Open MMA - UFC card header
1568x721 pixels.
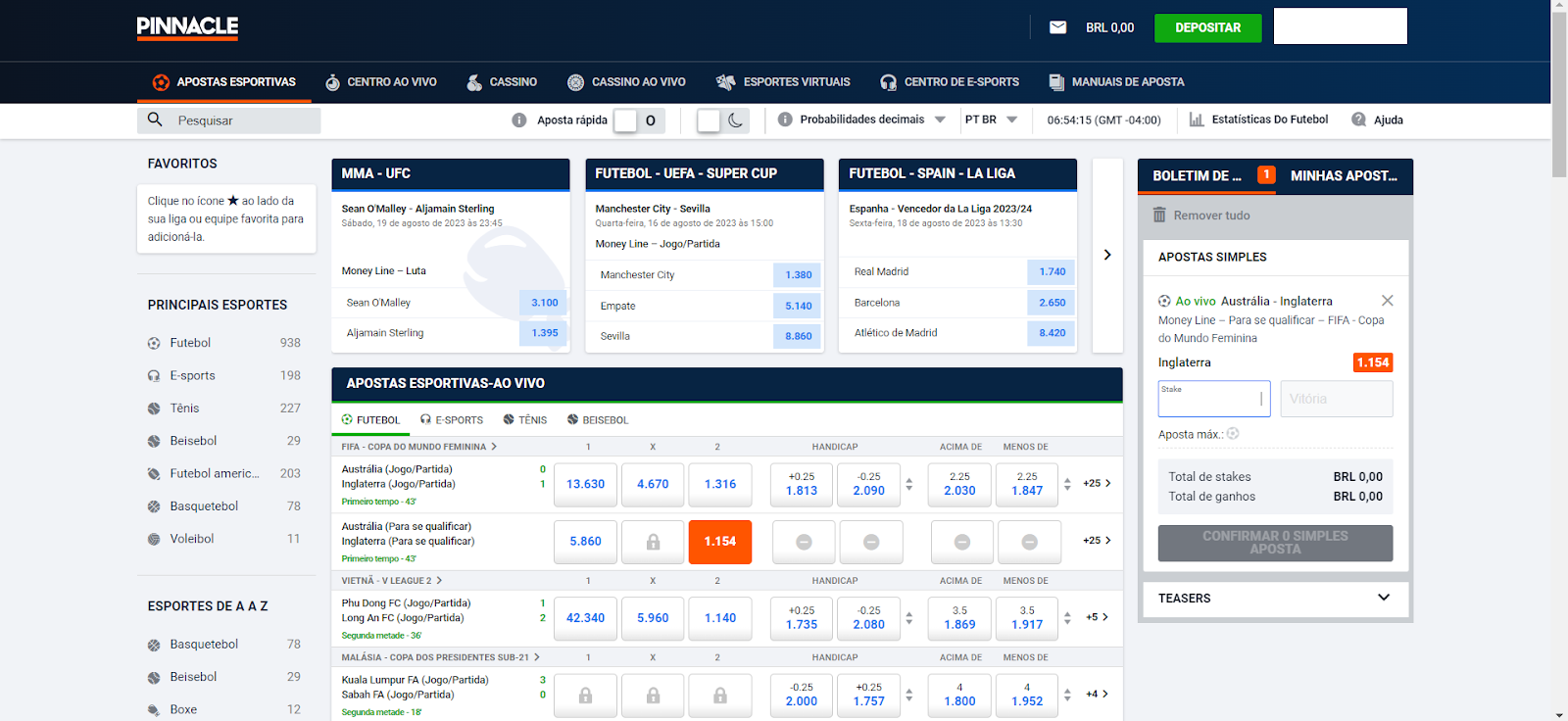[451, 173]
